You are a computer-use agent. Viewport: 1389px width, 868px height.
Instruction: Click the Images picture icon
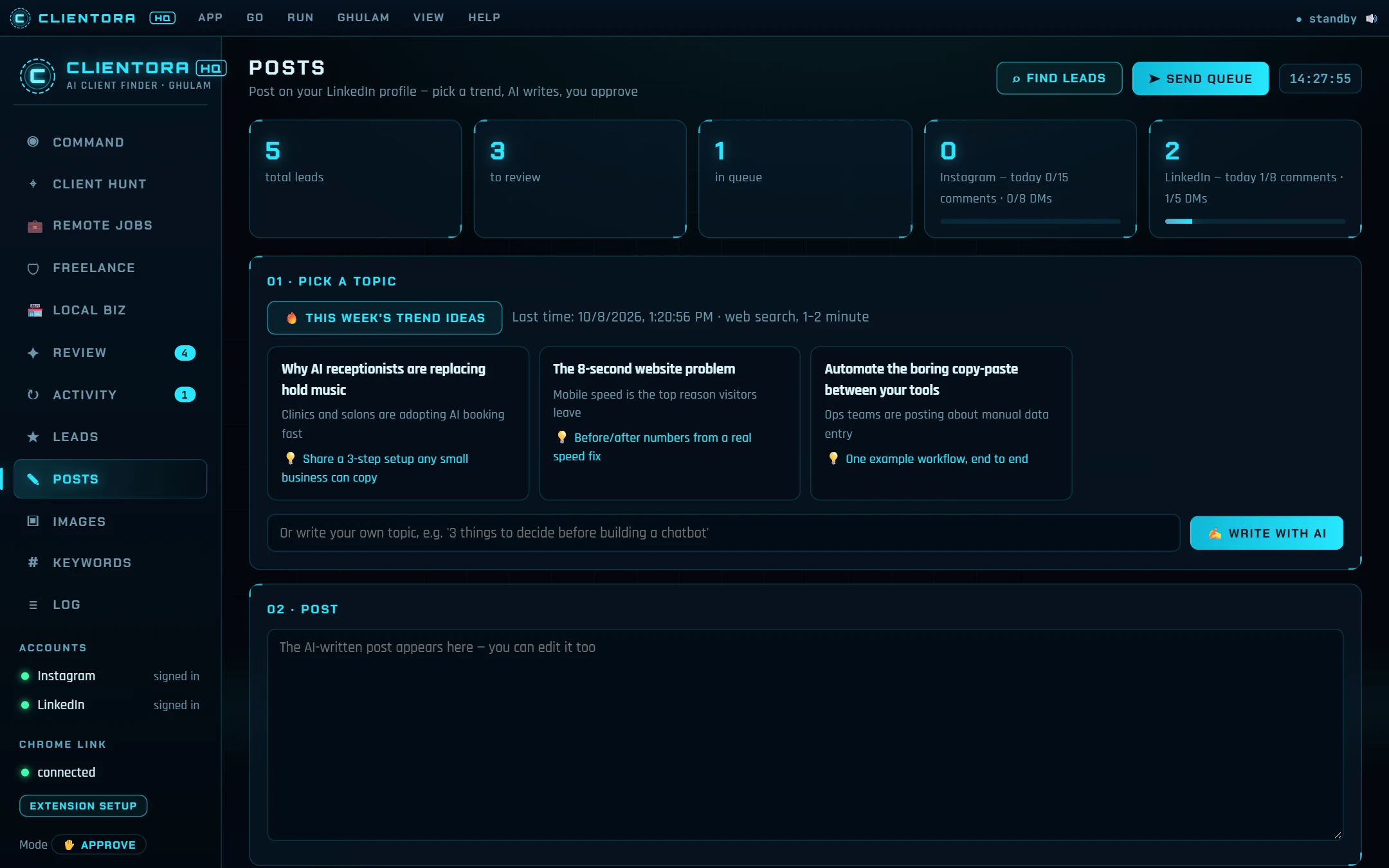pyautogui.click(x=33, y=521)
